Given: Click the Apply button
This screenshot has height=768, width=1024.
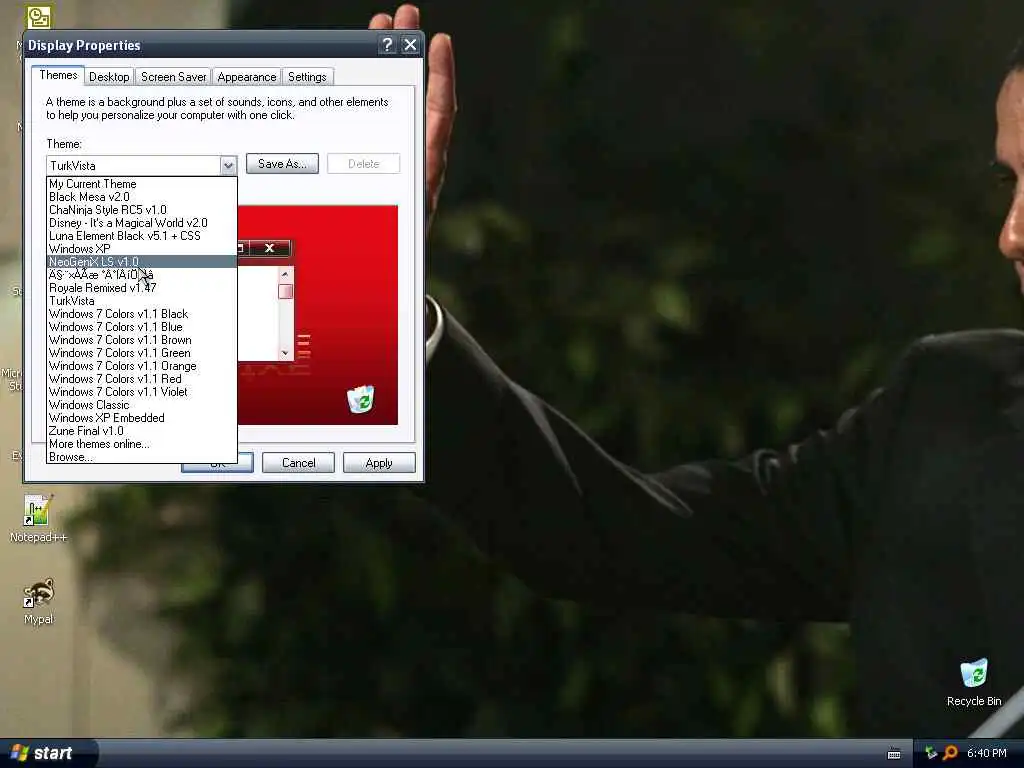Looking at the screenshot, I should [x=379, y=463].
